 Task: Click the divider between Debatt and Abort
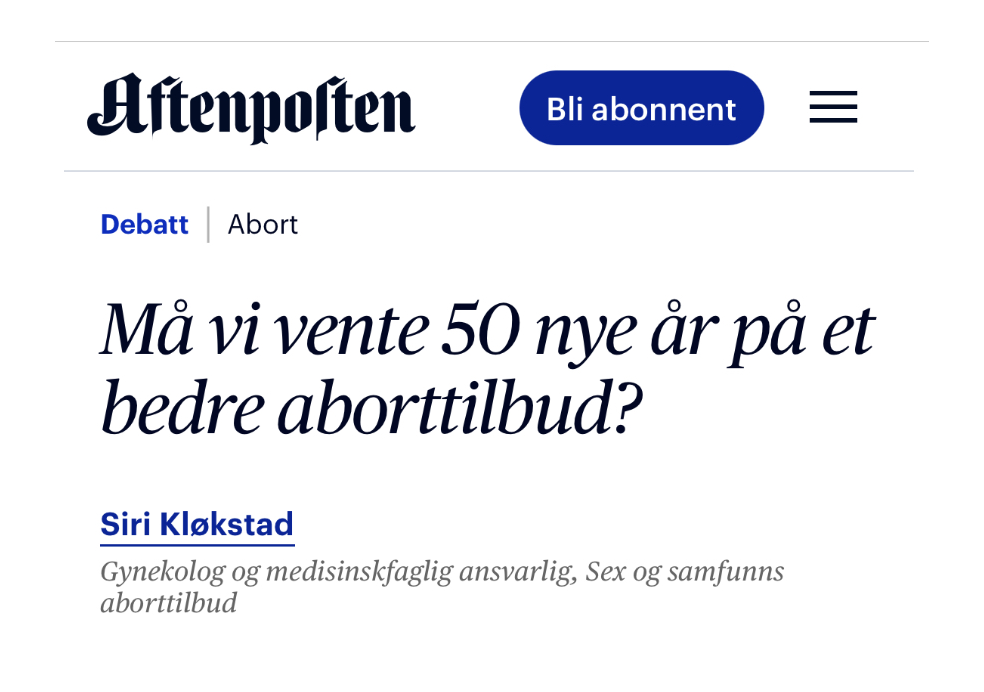click(x=208, y=224)
